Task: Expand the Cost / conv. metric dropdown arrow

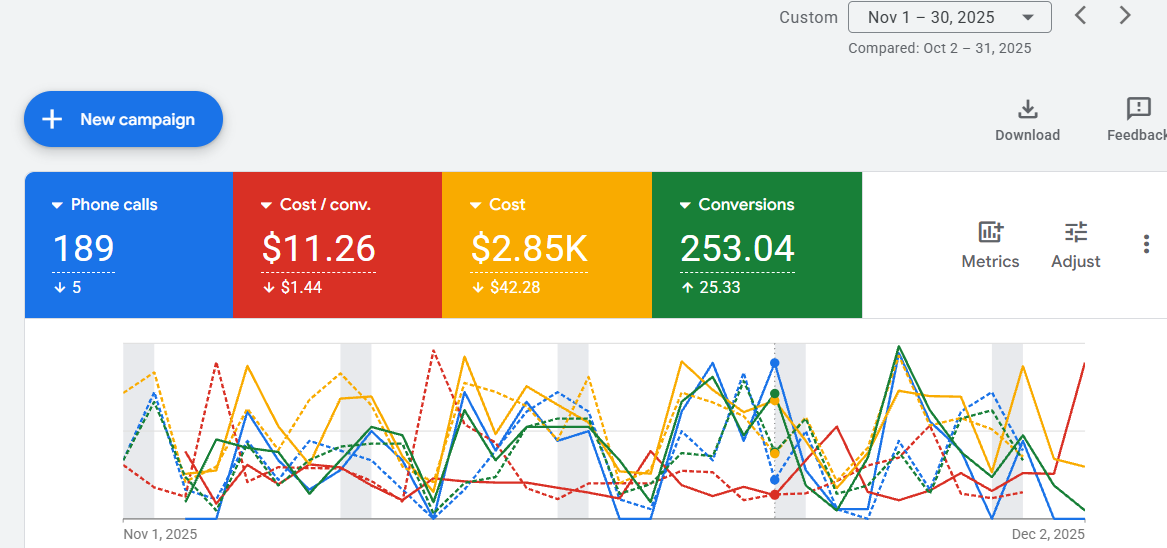Action: (266, 205)
